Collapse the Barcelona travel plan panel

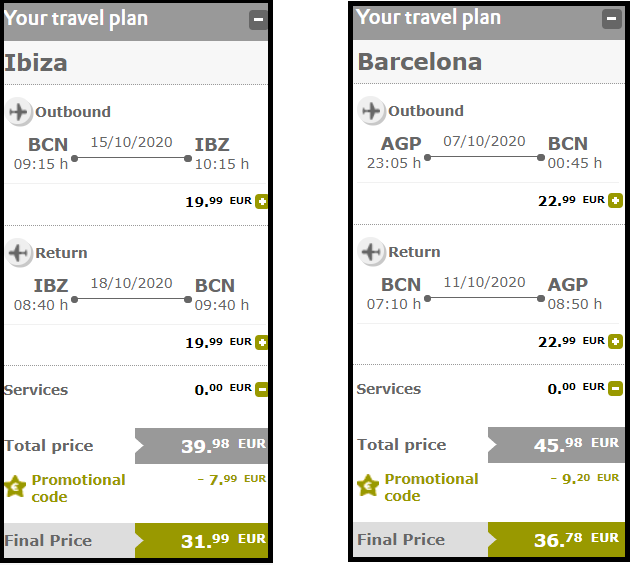(612, 19)
